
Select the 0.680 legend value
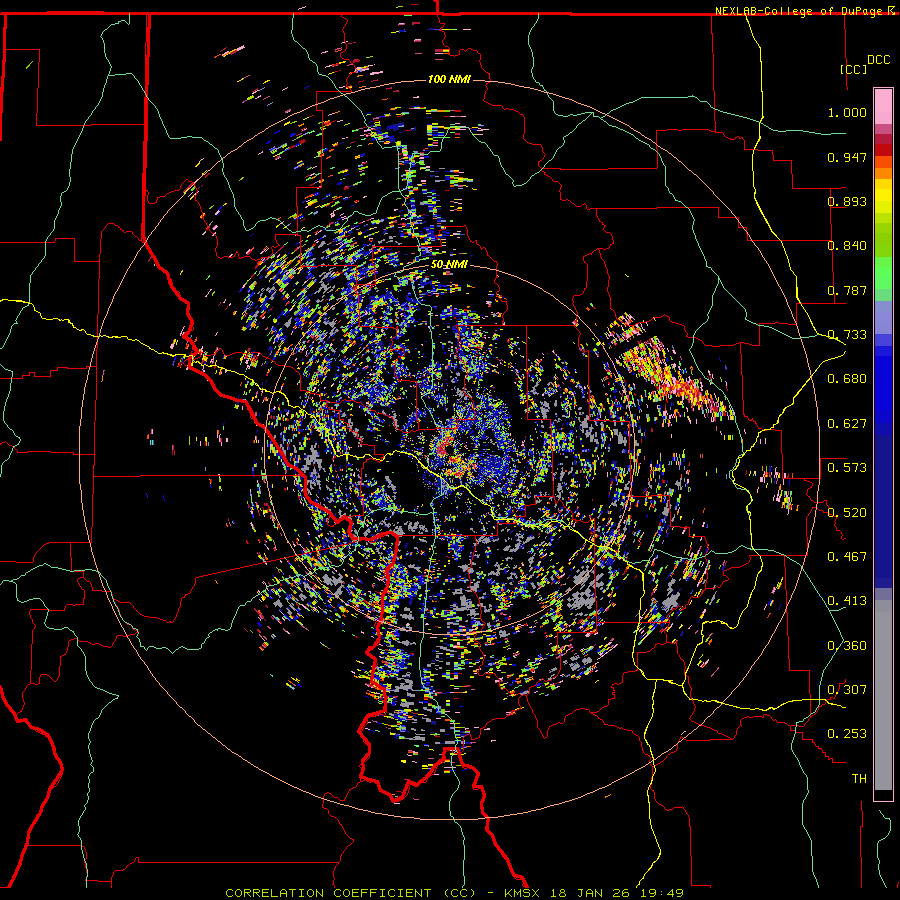[x=847, y=379]
